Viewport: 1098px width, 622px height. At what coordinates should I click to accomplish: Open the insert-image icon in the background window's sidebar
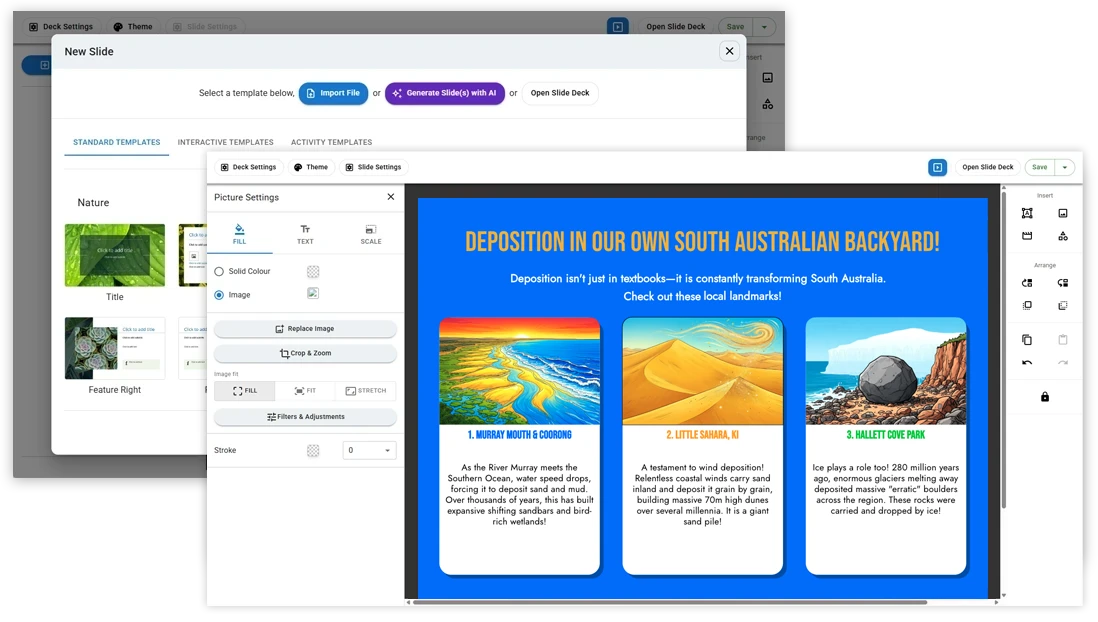(767, 78)
